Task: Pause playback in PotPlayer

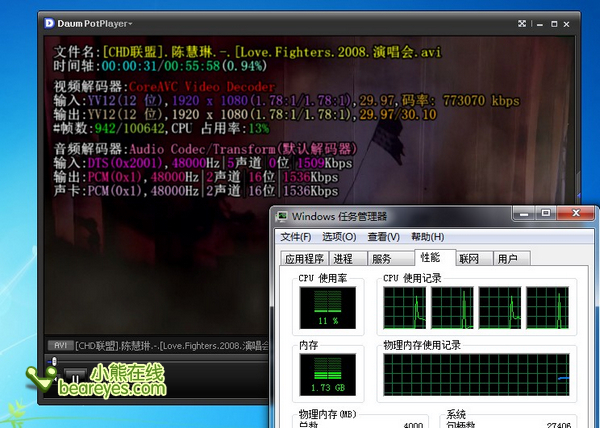Action: coord(75,377)
